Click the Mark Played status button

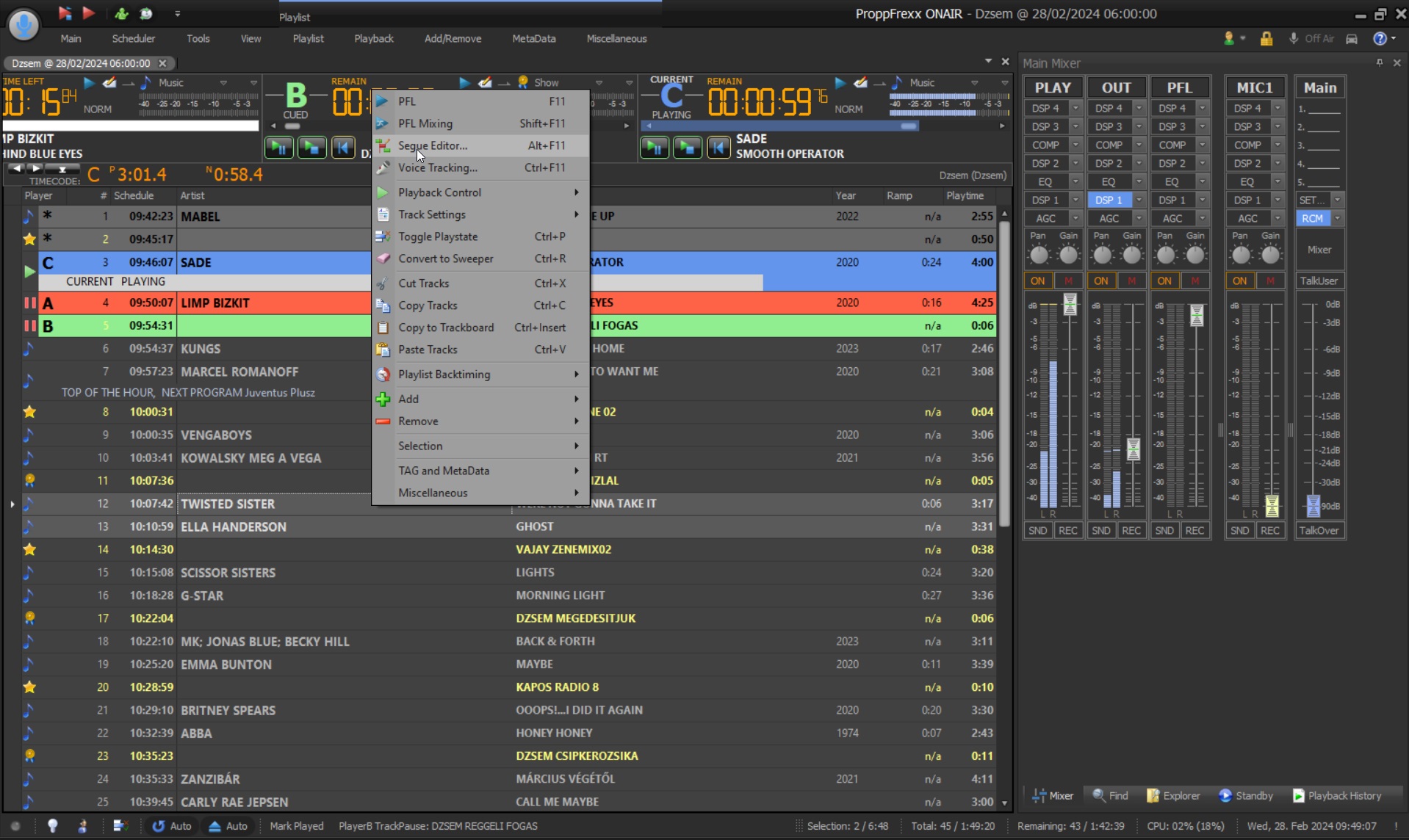296,825
